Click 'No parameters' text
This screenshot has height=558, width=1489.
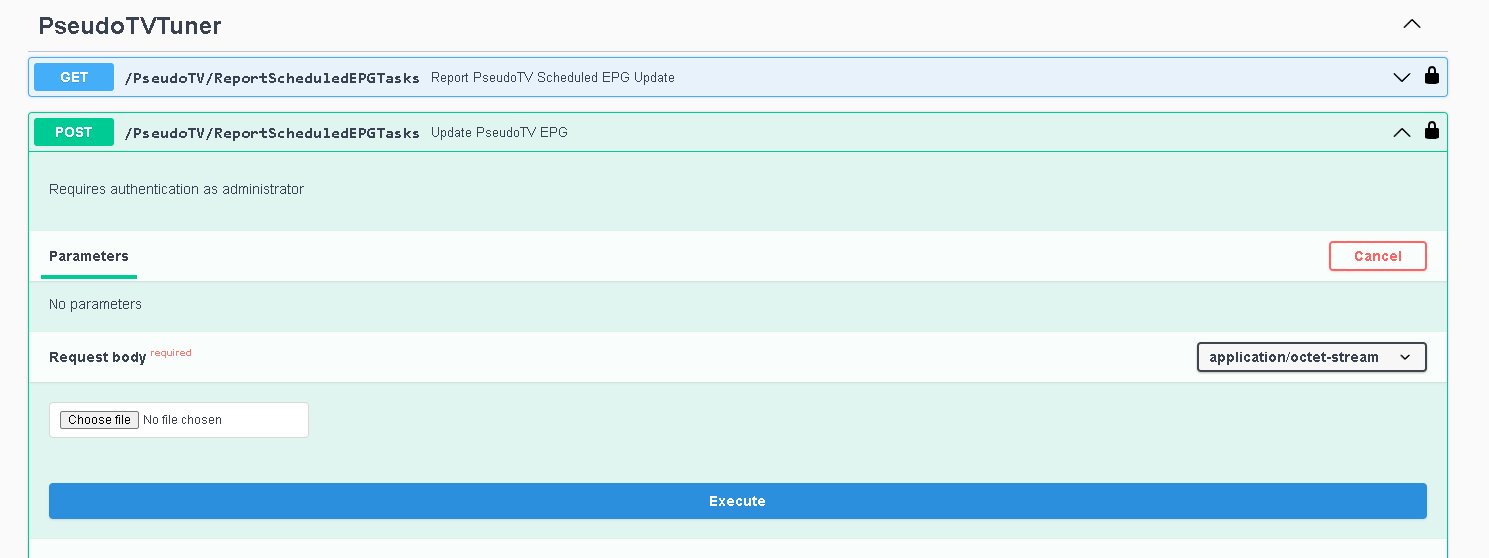point(95,304)
